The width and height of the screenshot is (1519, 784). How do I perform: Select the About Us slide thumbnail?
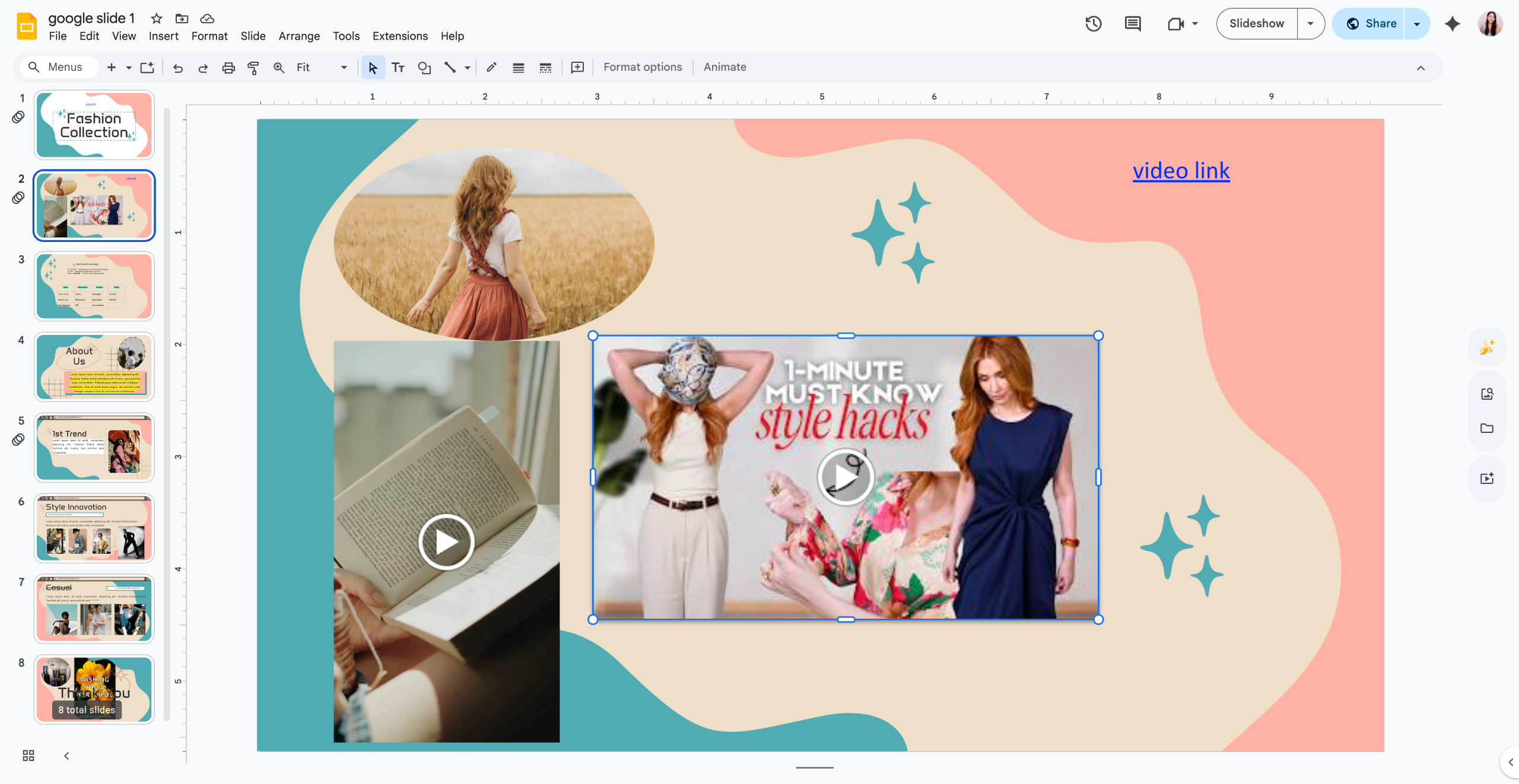pos(94,367)
